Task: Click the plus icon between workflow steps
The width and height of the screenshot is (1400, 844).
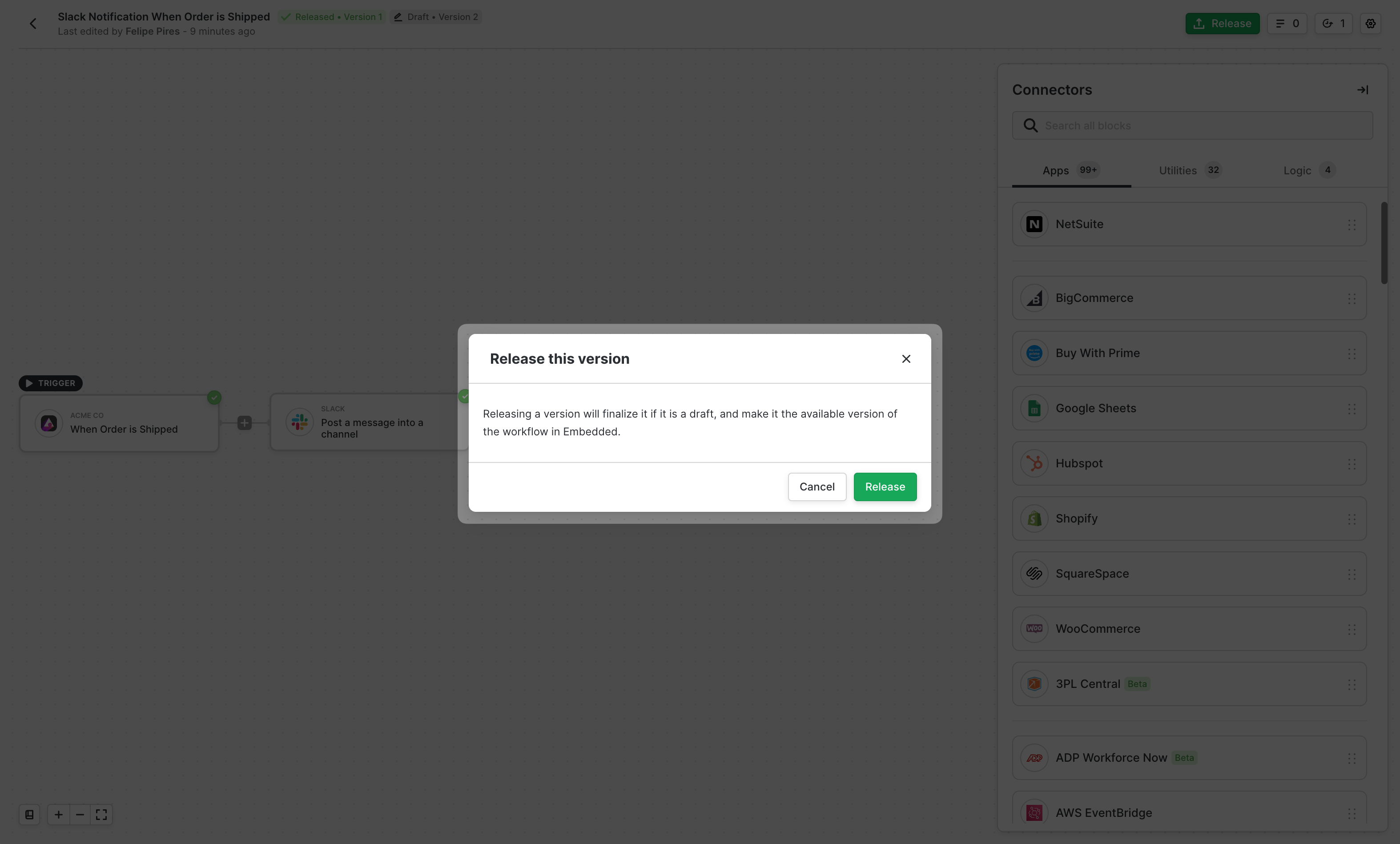Action: (x=244, y=422)
